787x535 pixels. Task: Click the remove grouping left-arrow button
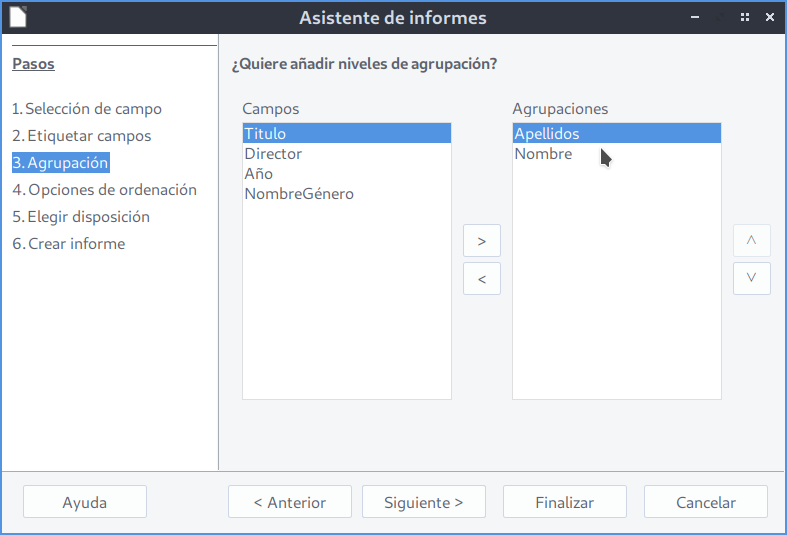[482, 279]
